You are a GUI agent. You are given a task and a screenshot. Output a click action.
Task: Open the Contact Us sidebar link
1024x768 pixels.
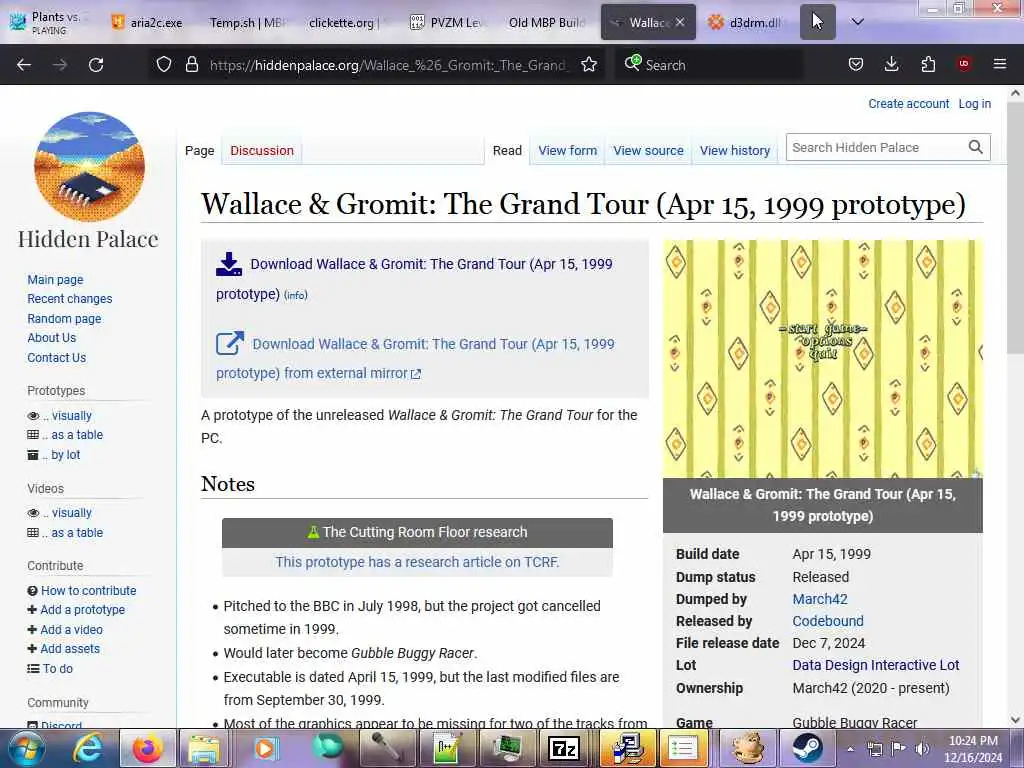tap(57, 357)
